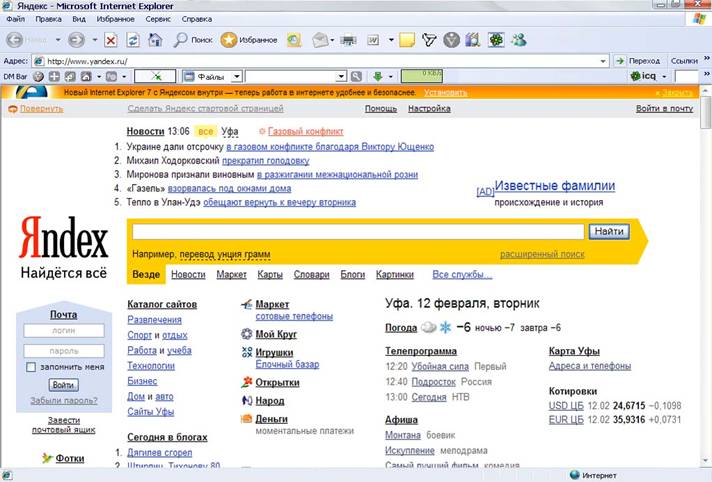The width and height of the screenshot is (712, 482).
Task: Open the Вид menu
Action: point(79,19)
